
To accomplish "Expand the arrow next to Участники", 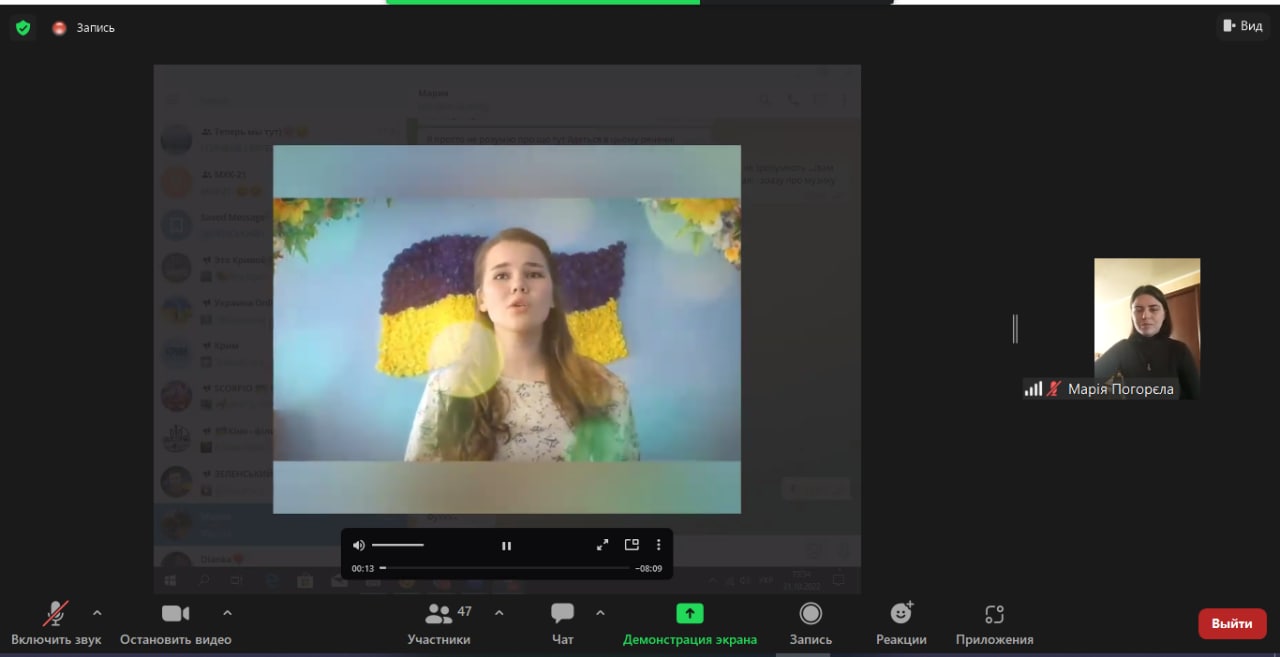I will 499,613.
